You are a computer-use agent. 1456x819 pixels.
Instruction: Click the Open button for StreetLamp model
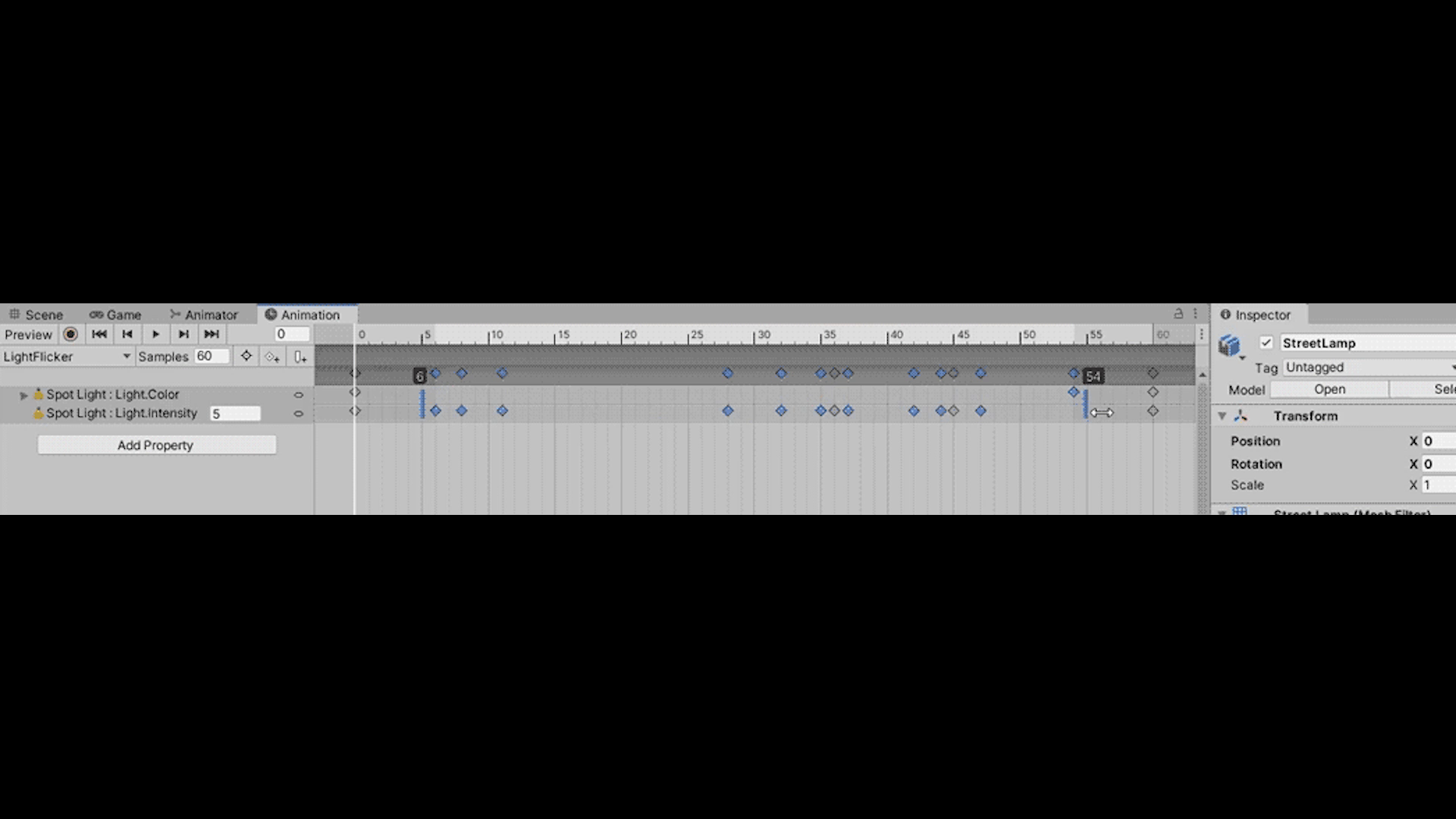(x=1329, y=389)
